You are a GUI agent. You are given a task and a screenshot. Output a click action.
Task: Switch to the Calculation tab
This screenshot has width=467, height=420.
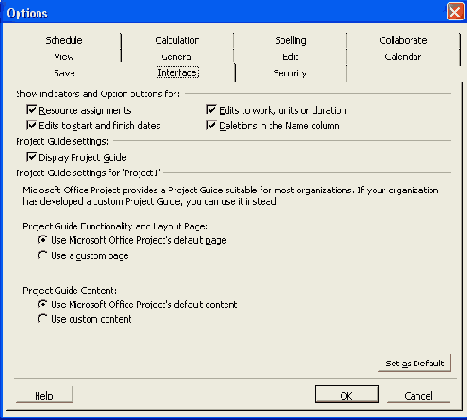click(177, 40)
